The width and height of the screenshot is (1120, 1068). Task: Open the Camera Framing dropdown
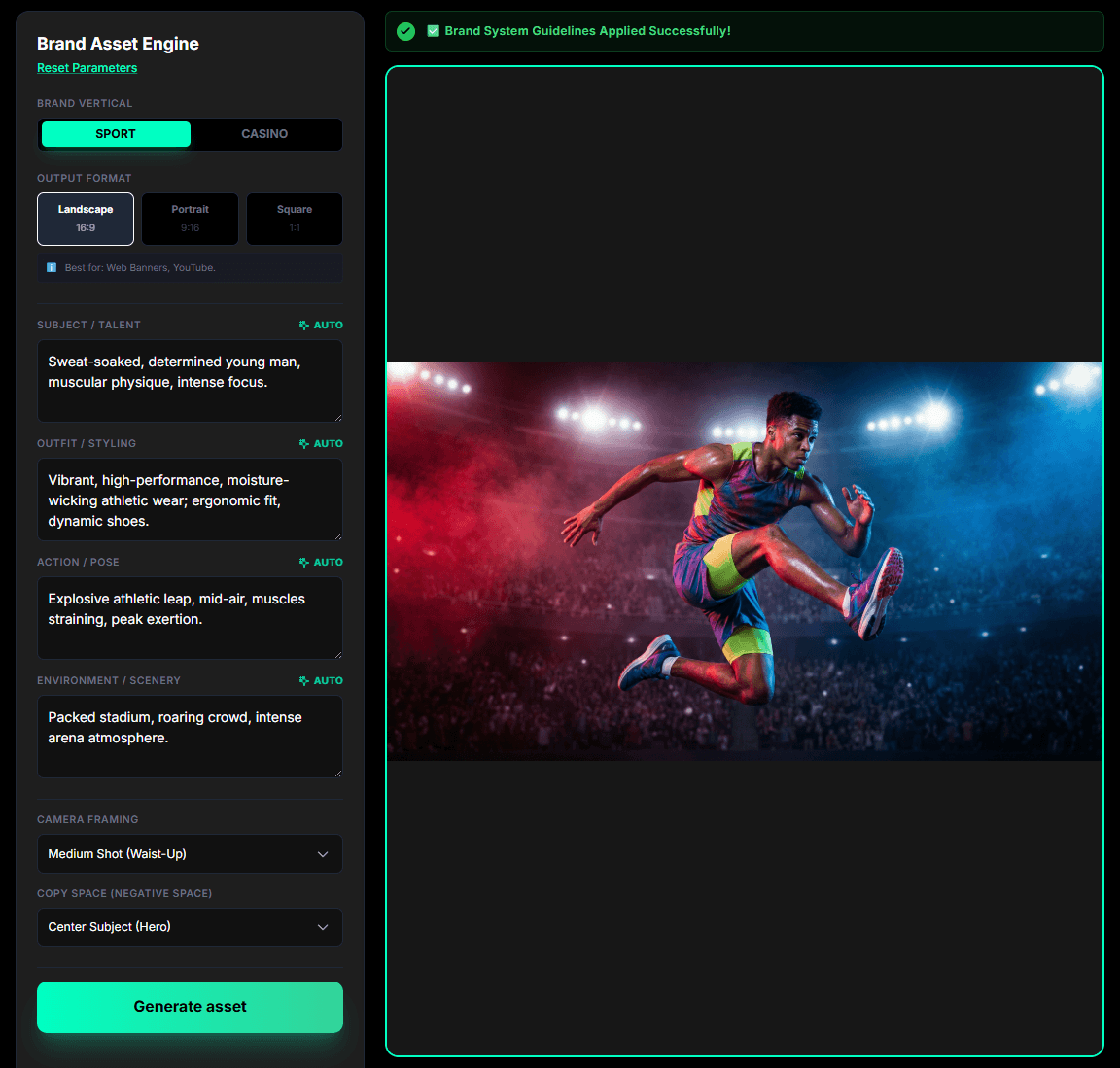click(190, 854)
